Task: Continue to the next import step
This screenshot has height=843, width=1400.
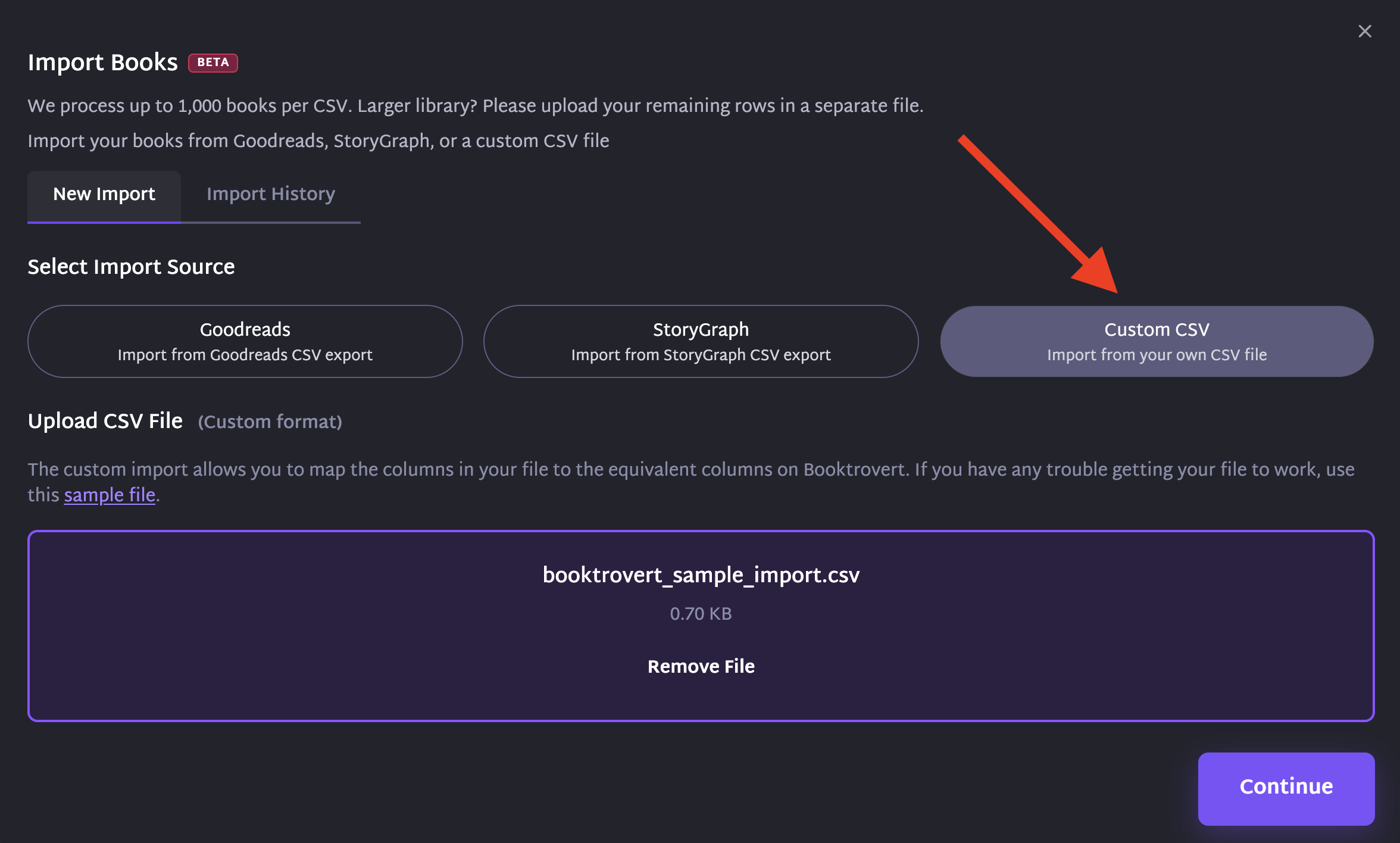Action: pos(1286,788)
